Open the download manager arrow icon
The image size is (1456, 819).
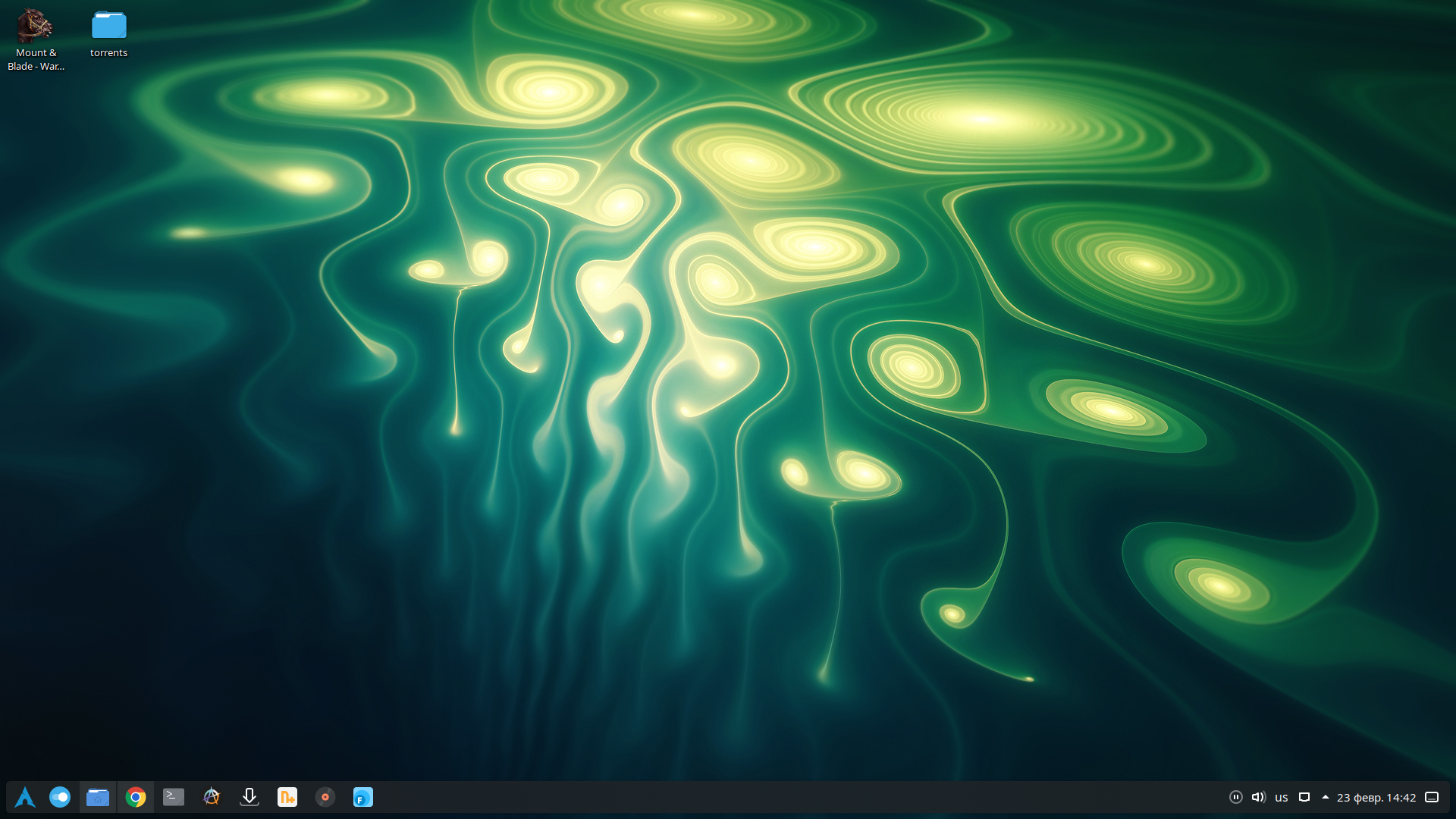point(249,797)
